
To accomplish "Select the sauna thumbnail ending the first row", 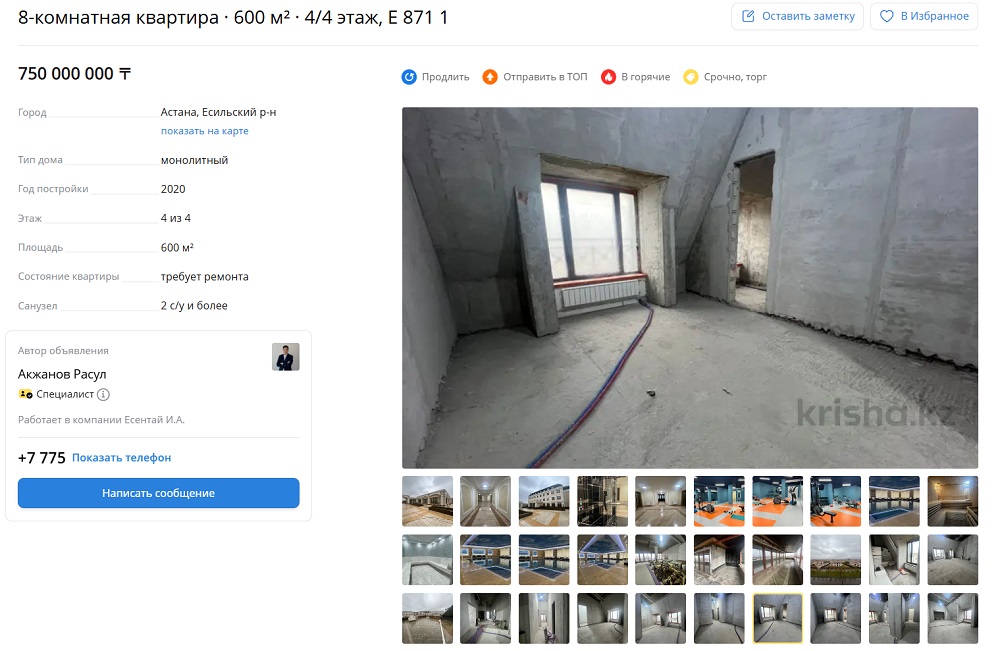I will click(952, 501).
